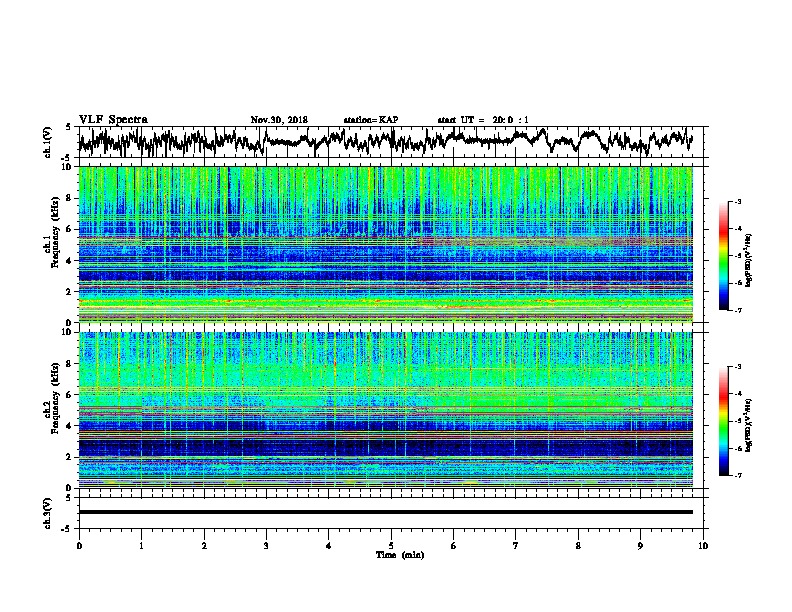
Task: Click the "ch.3(V)" axis label
Action: (47, 513)
